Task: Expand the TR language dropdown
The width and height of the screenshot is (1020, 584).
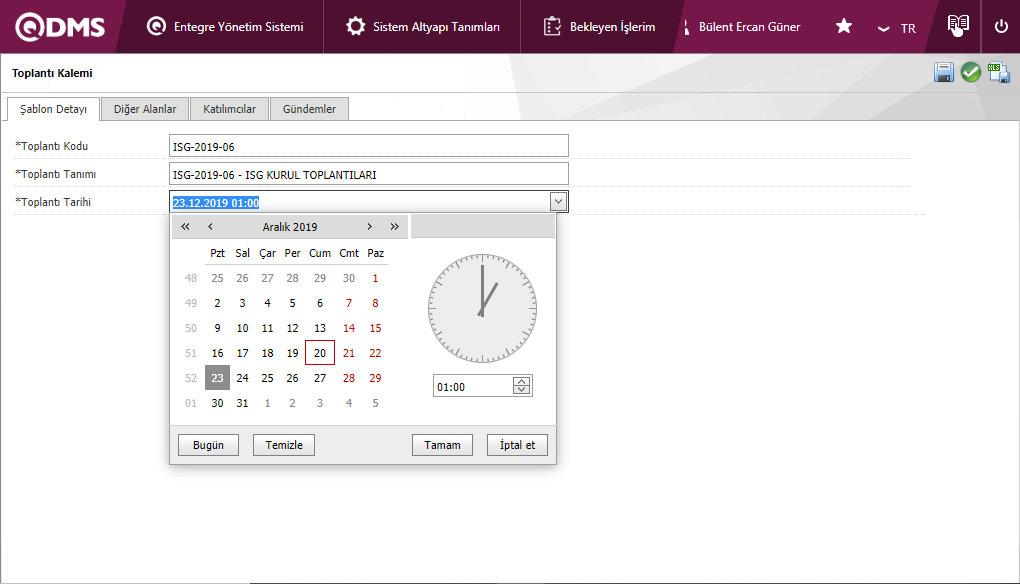Action: point(897,29)
